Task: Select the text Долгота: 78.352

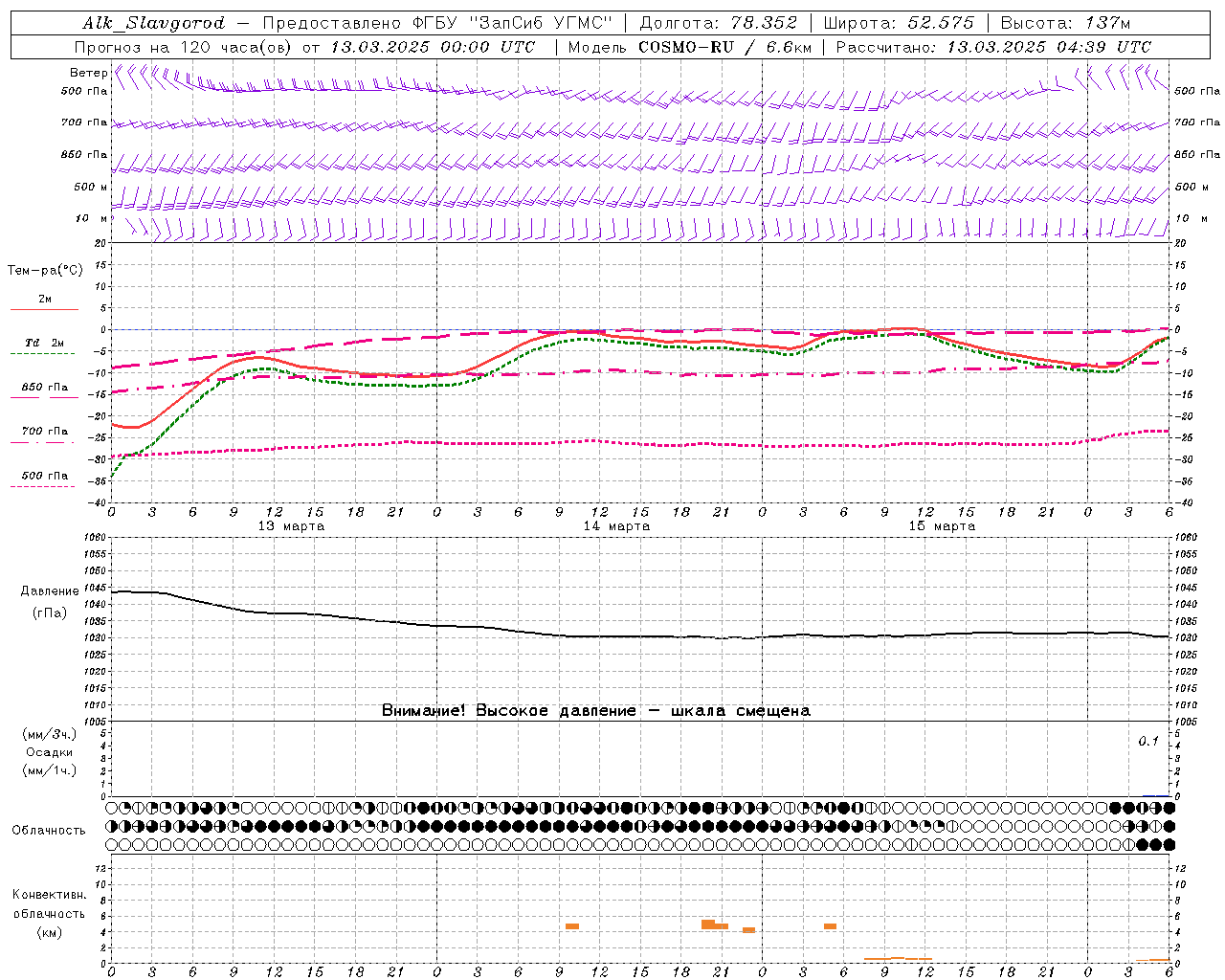Action: pyautogui.click(x=719, y=23)
